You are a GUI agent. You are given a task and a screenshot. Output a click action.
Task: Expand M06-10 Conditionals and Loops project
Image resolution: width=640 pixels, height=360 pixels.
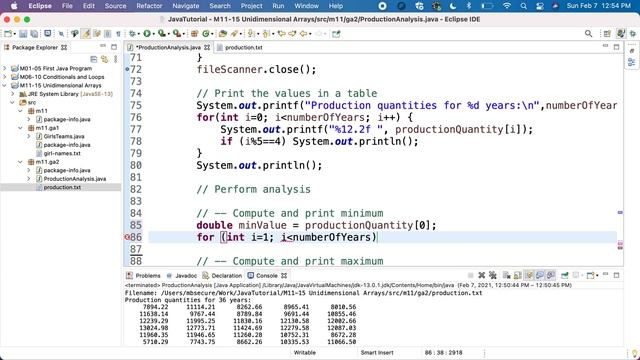[5, 77]
